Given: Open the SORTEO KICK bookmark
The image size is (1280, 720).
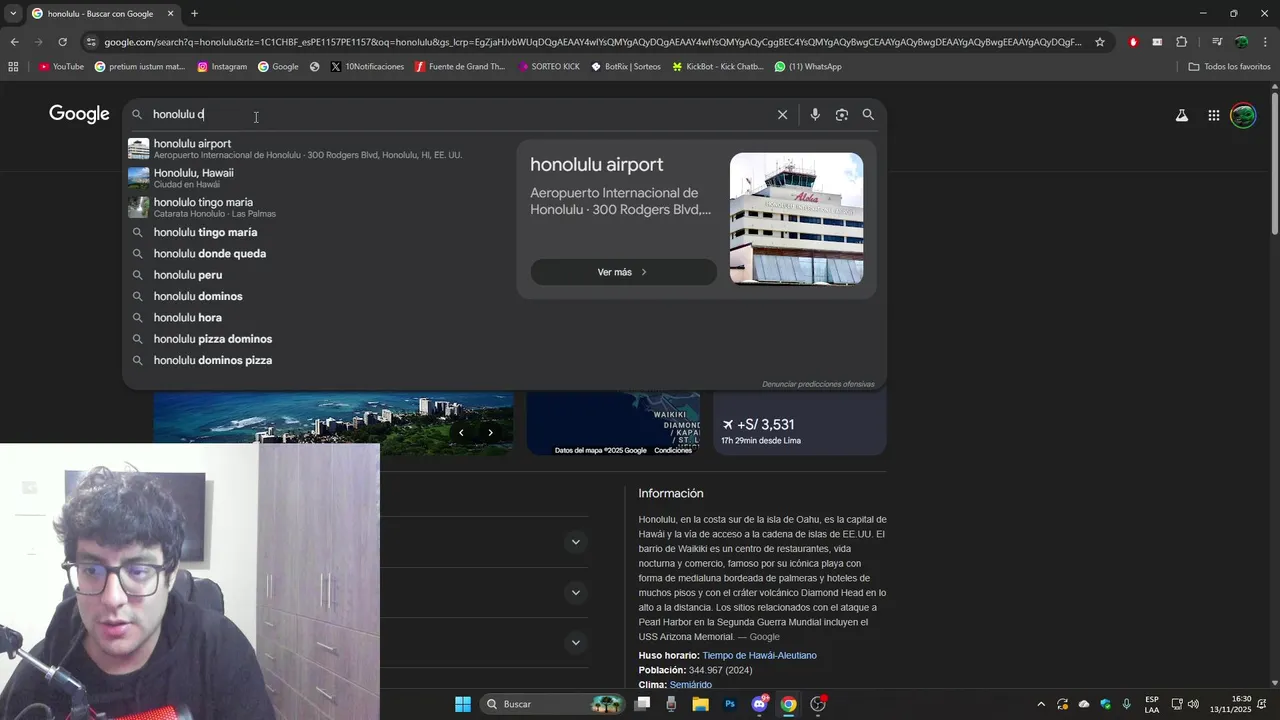Looking at the screenshot, I should pyautogui.click(x=549, y=67).
